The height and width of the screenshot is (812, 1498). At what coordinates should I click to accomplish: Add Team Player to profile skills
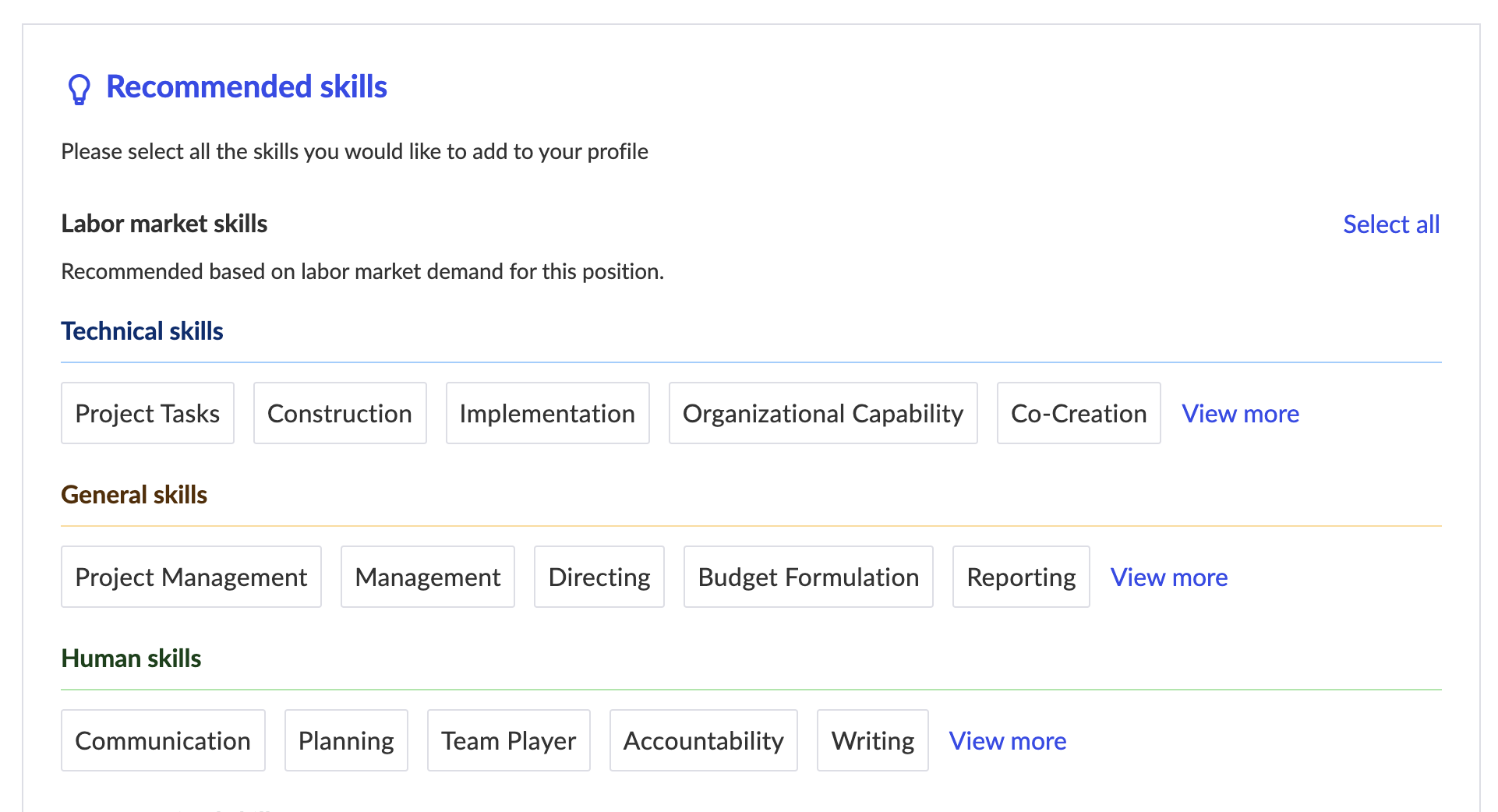coord(508,740)
